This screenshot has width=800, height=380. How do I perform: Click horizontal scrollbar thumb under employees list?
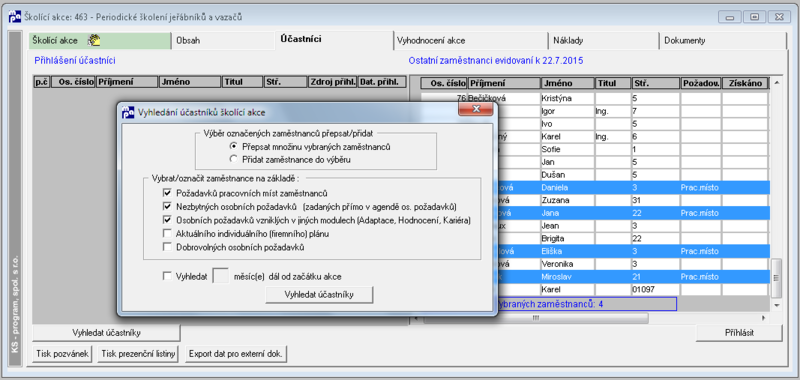point(536,318)
